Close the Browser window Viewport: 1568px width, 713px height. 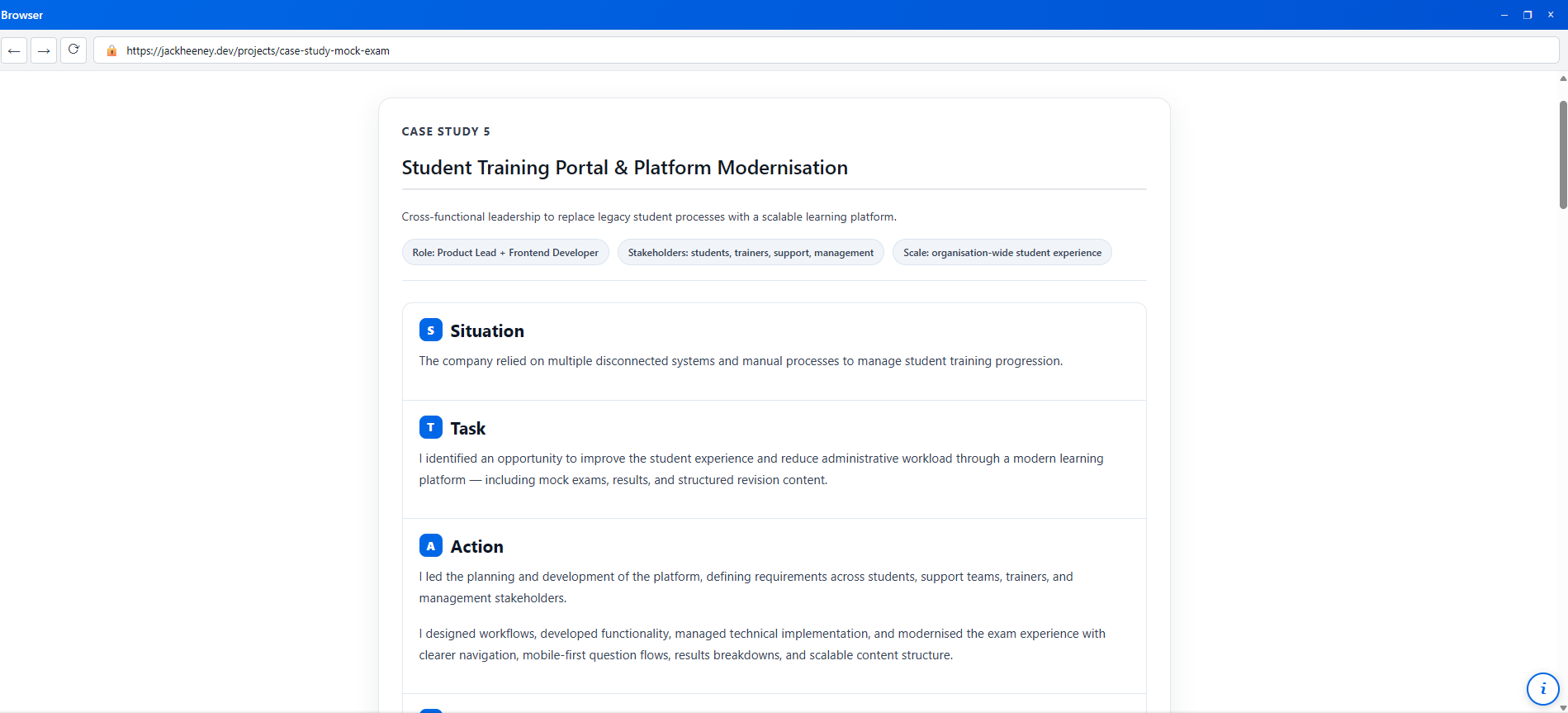click(x=1551, y=15)
